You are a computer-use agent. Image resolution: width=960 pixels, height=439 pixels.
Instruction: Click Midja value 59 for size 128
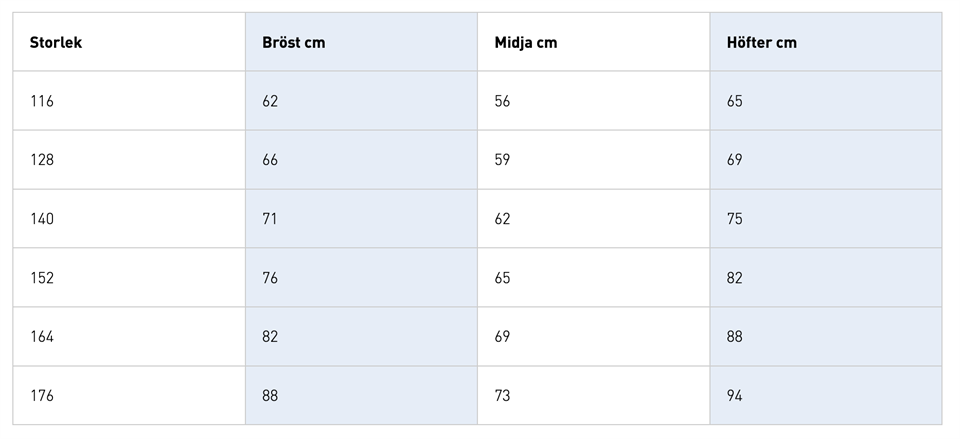click(502, 160)
